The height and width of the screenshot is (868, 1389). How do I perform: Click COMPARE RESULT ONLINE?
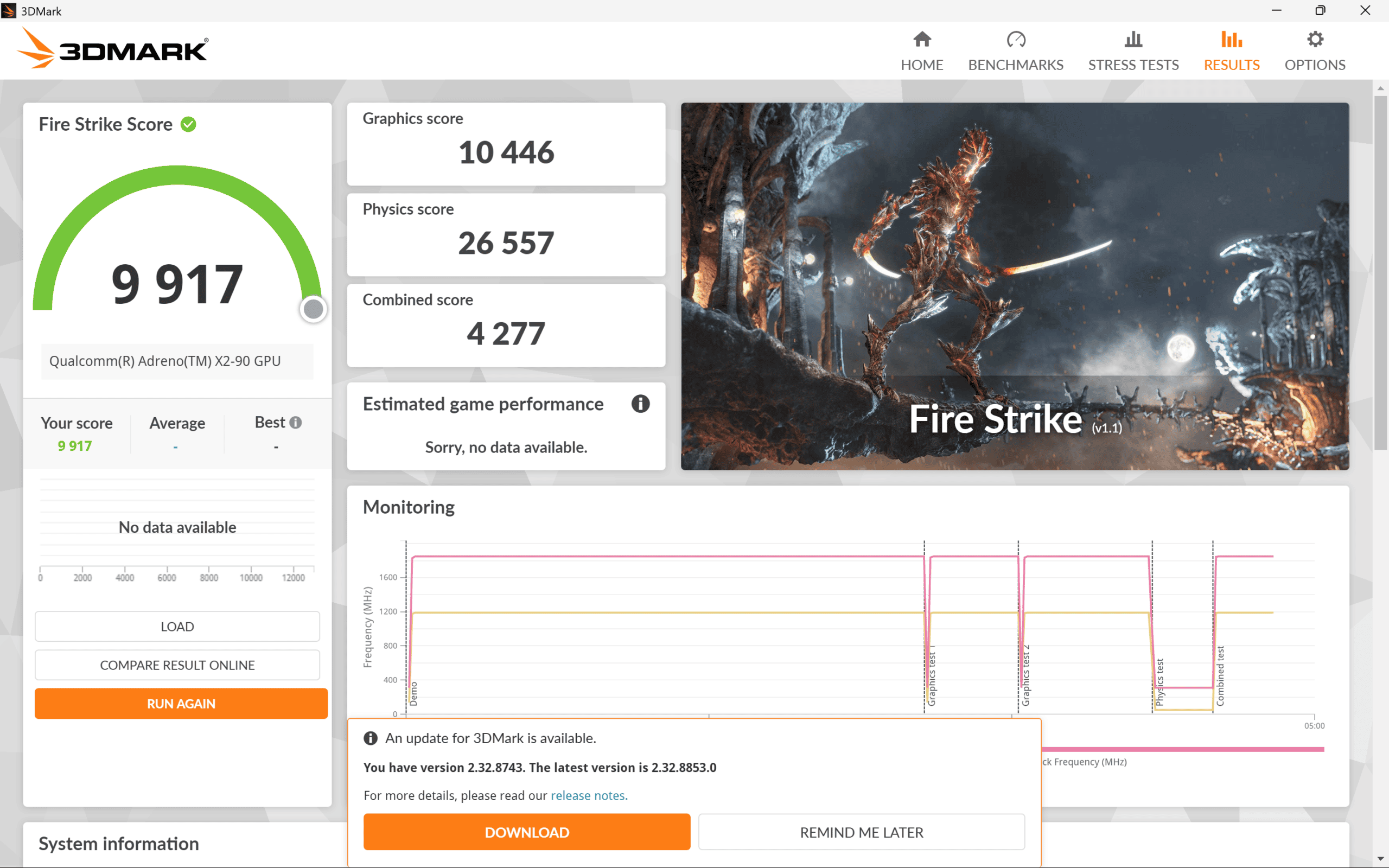pyautogui.click(x=177, y=665)
